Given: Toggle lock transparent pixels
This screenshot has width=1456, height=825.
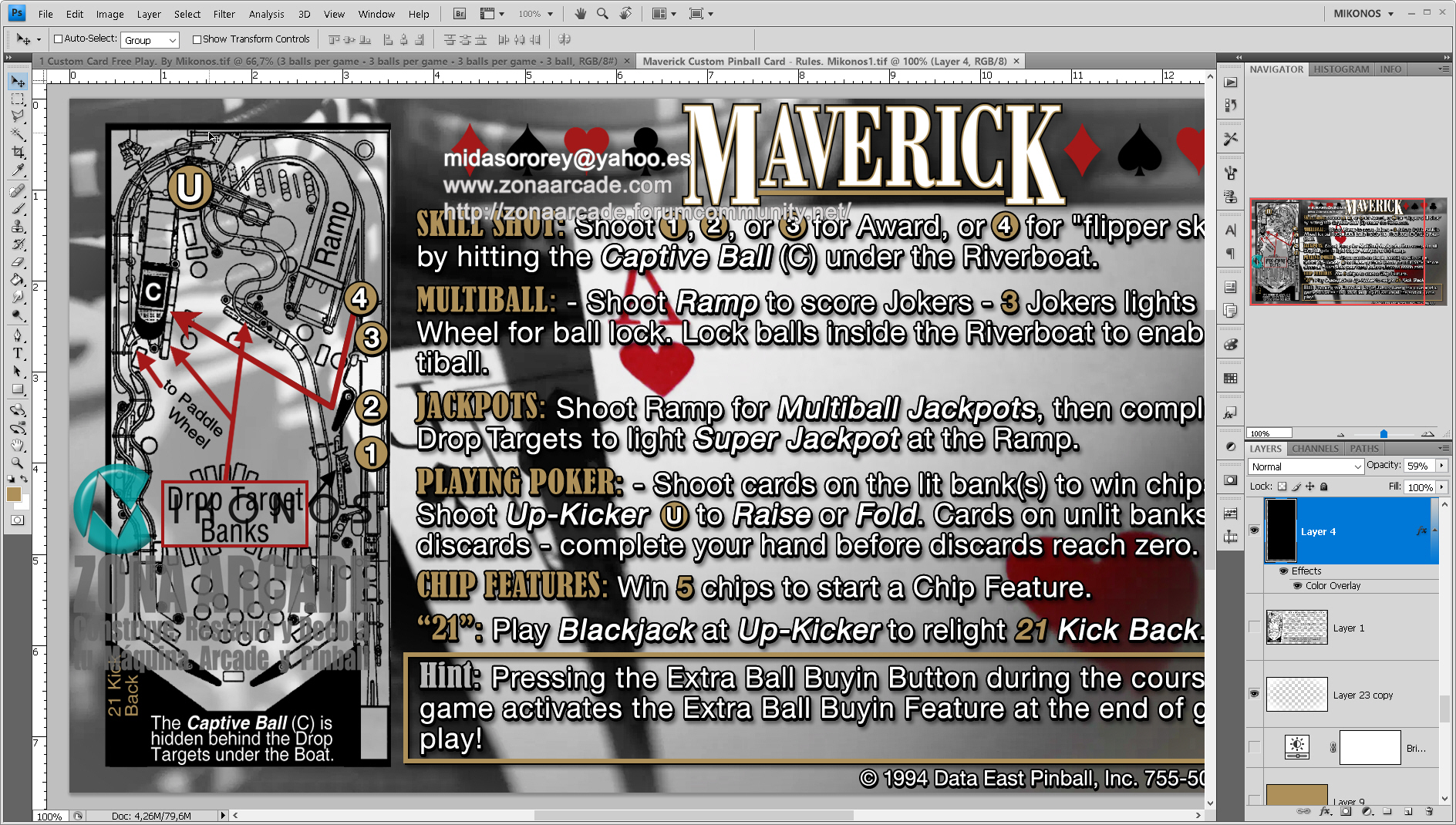Looking at the screenshot, I should pos(1282,487).
